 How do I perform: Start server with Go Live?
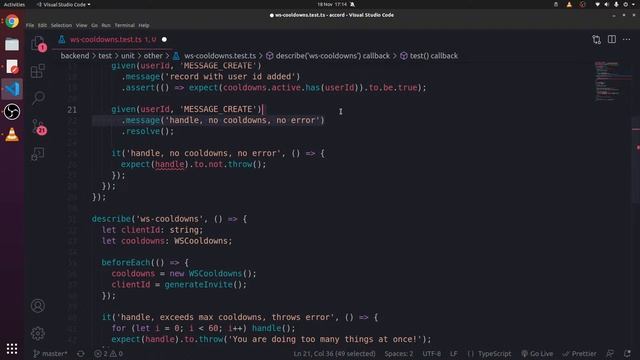(537, 353)
